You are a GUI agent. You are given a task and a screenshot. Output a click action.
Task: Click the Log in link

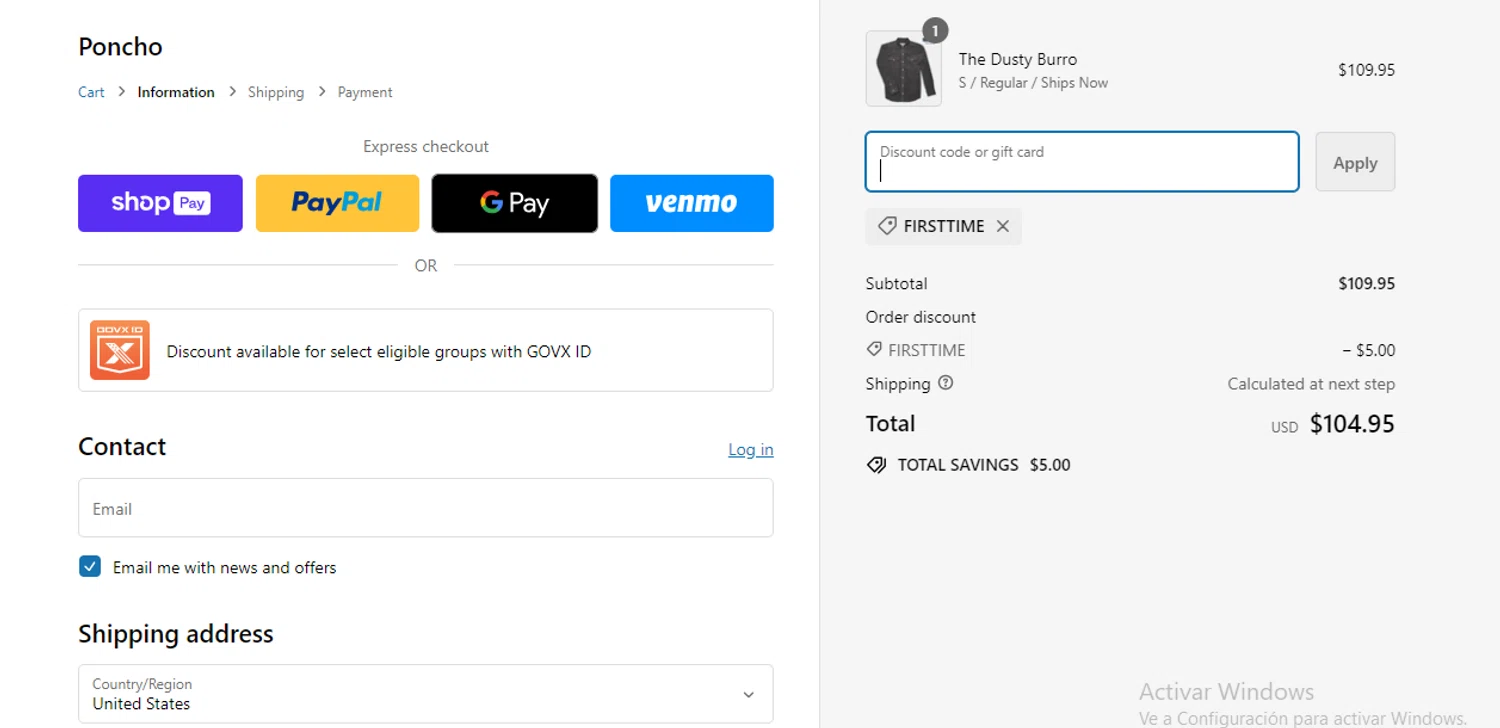click(x=750, y=450)
